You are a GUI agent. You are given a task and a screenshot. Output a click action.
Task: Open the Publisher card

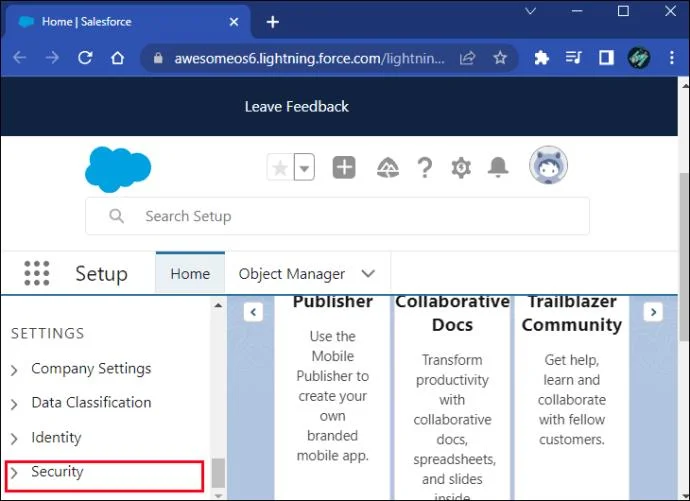pos(333,398)
